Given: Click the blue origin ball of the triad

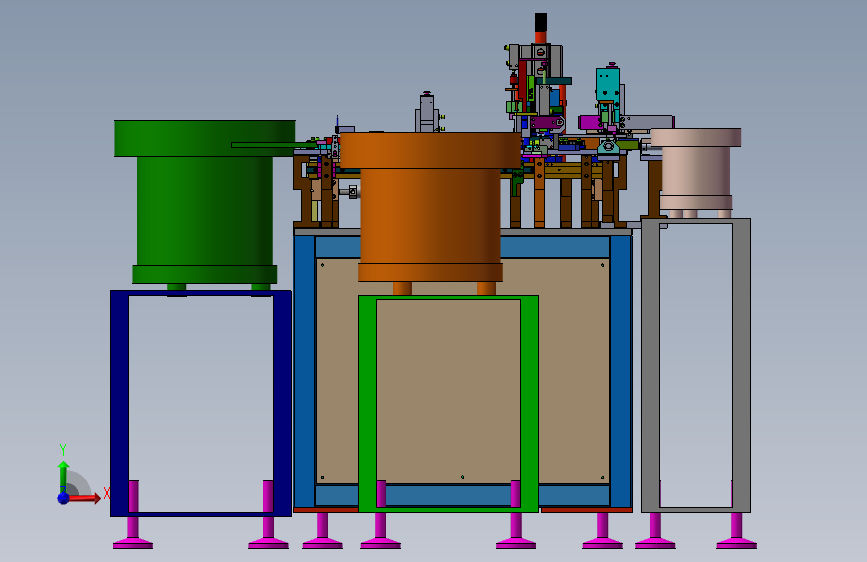Looking at the screenshot, I should pos(64,498).
